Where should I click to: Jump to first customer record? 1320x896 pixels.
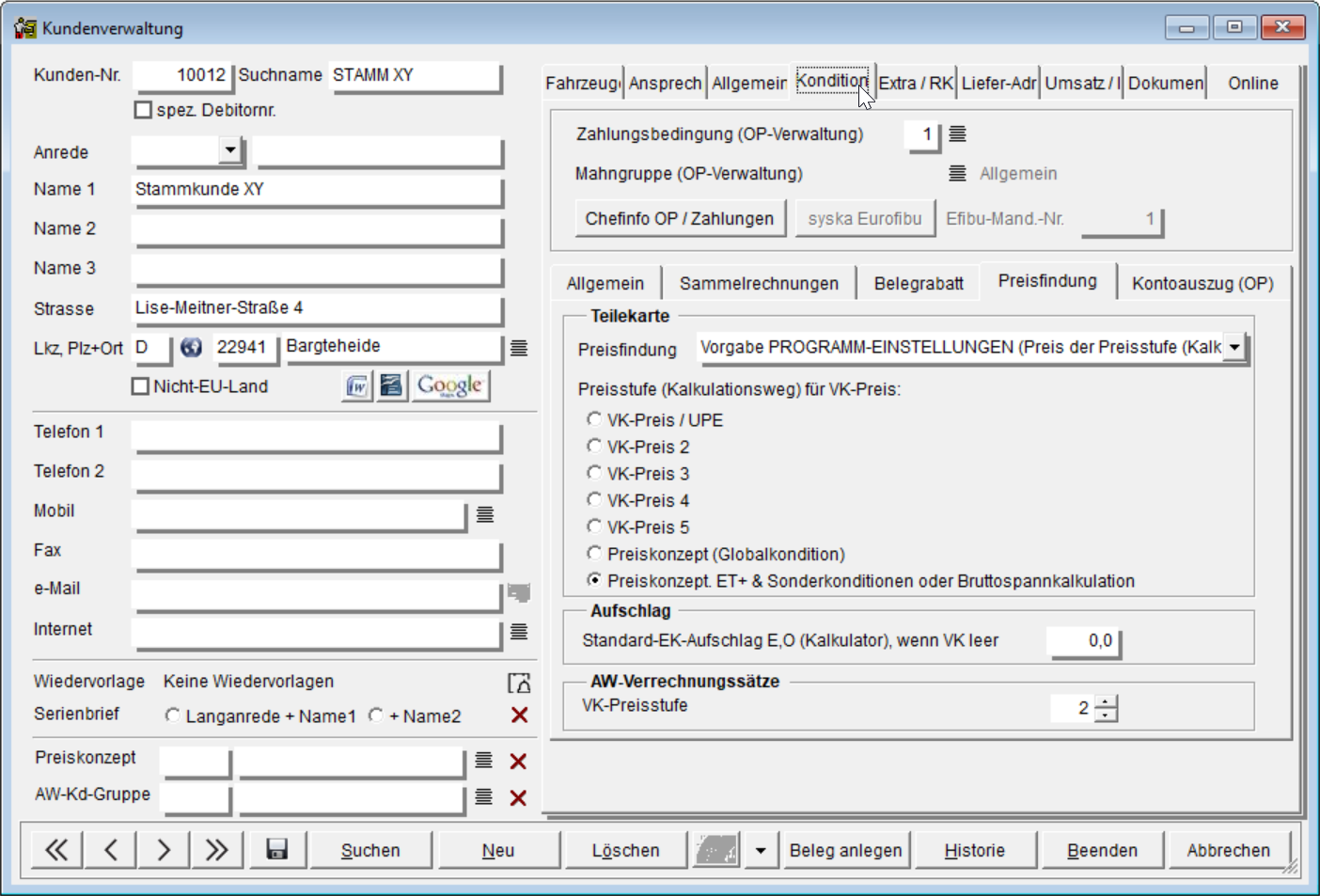[x=56, y=850]
